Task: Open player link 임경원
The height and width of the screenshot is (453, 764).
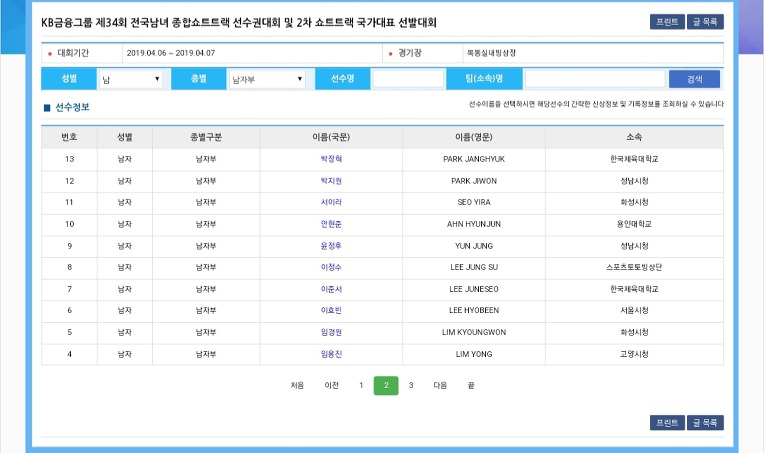Action: (331, 332)
